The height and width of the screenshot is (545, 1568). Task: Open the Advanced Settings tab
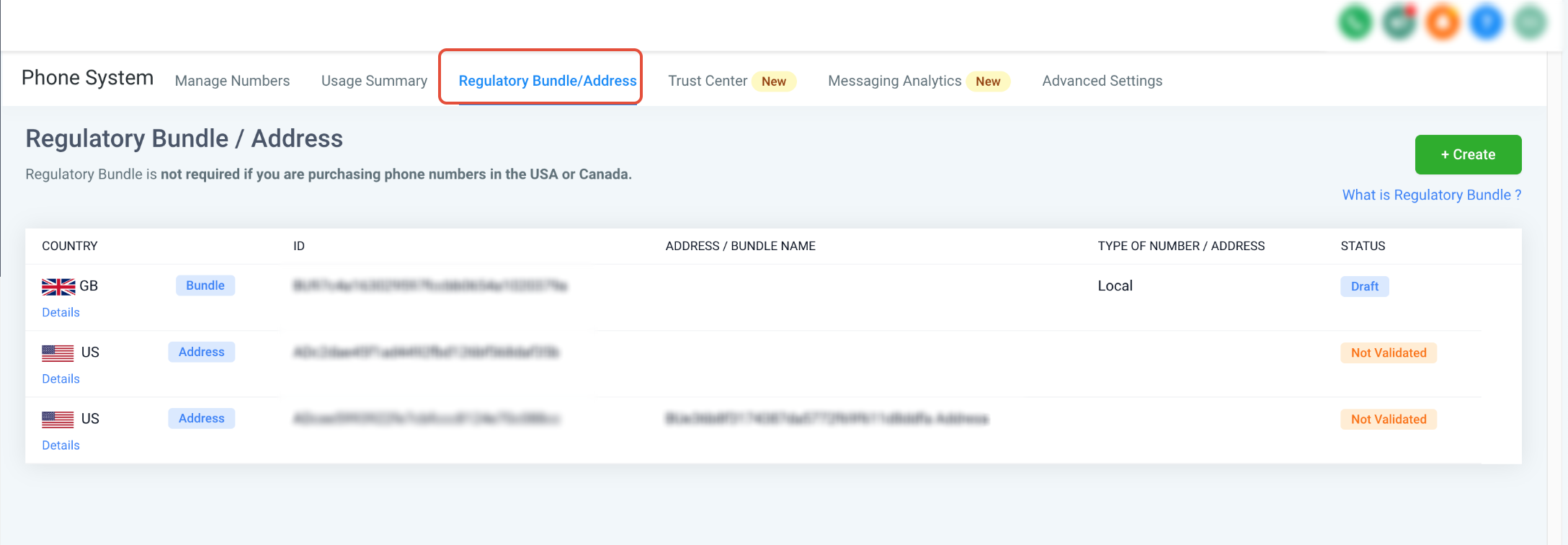coord(1102,81)
